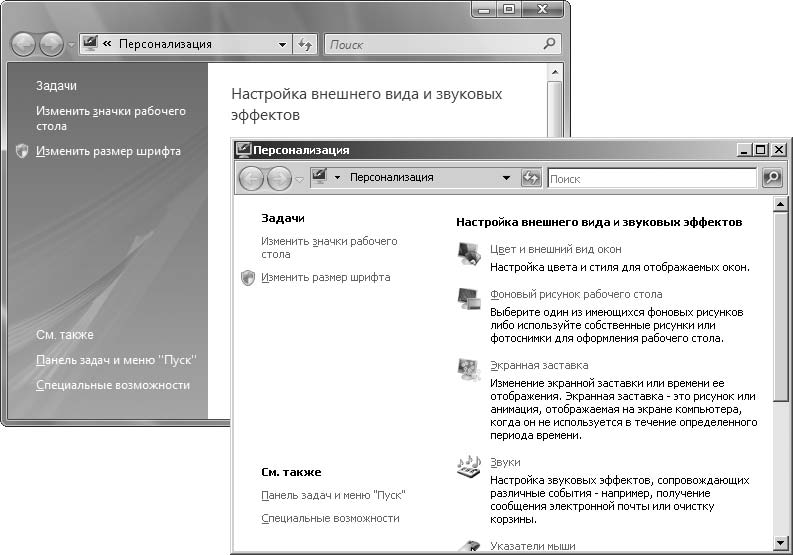Click Персонализация breadcrumb text in the rear window address bar
This screenshot has height=555, width=793.
pyautogui.click(x=165, y=44)
